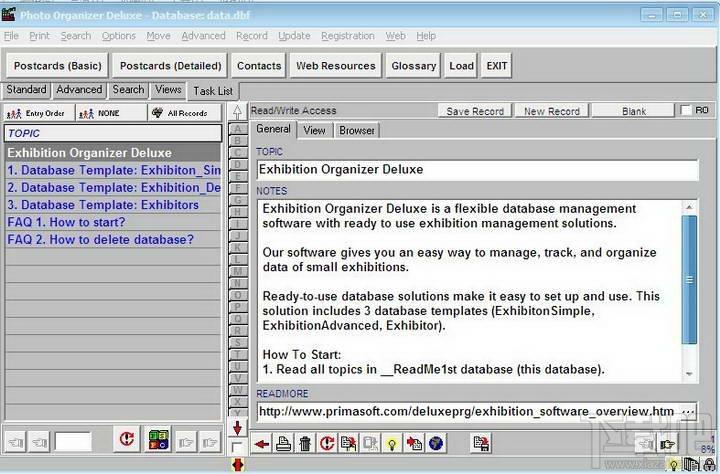Switch to the Browser tab
Viewport: 720px width, 474px height.
[x=357, y=130]
